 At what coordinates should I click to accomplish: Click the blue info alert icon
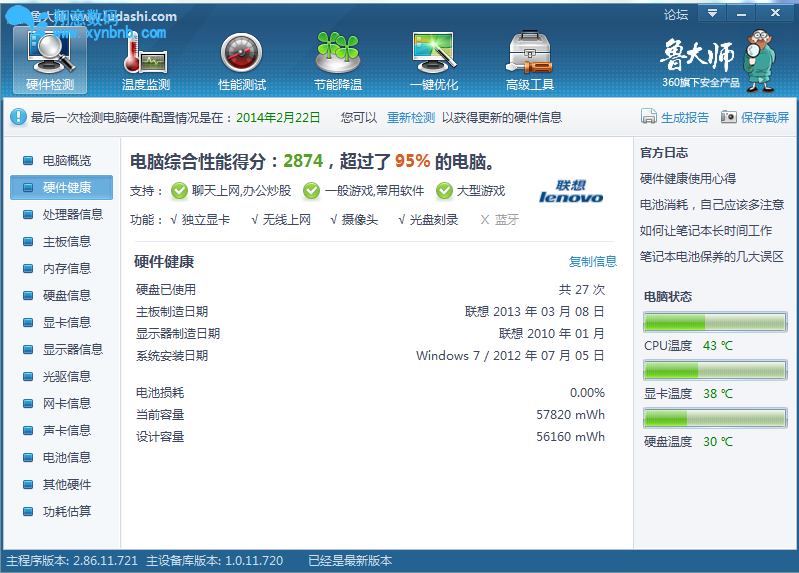18,117
